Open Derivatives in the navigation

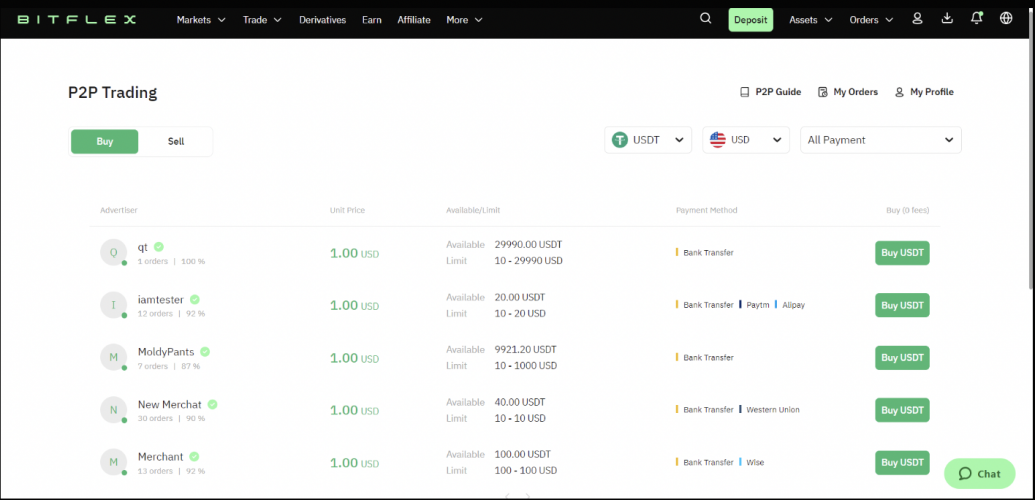[322, 20]
